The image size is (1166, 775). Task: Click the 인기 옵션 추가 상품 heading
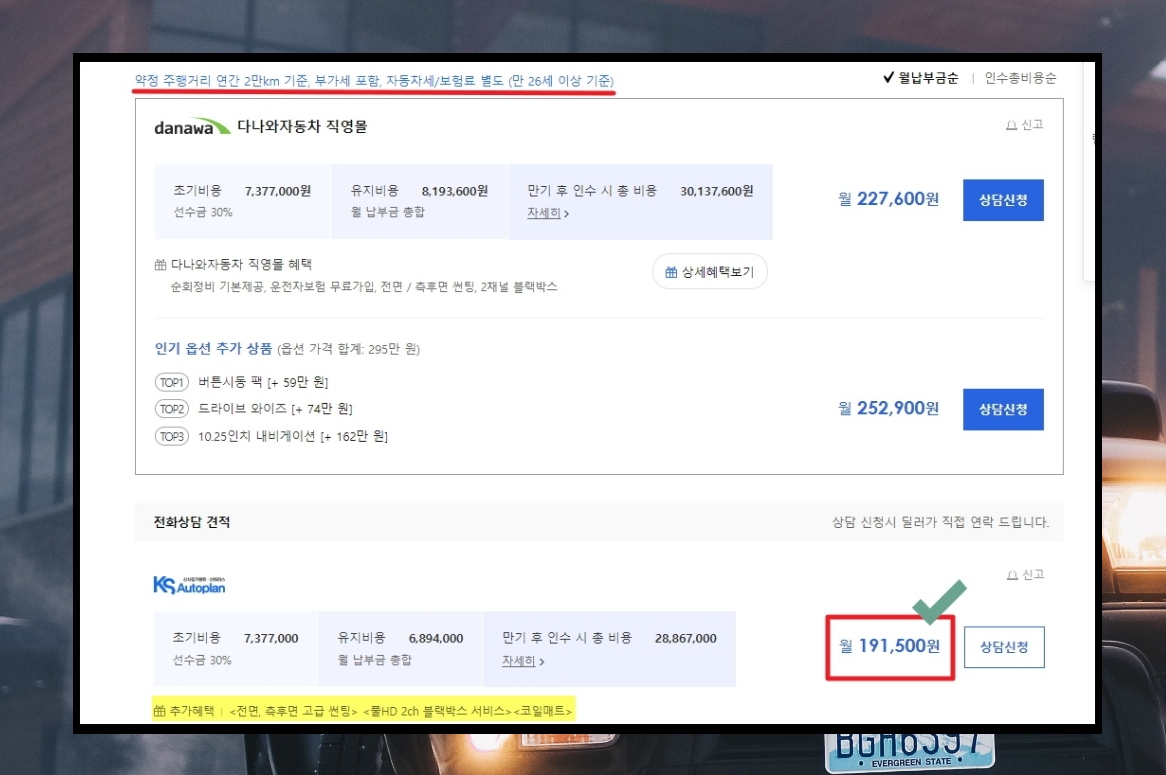[213, 348]
